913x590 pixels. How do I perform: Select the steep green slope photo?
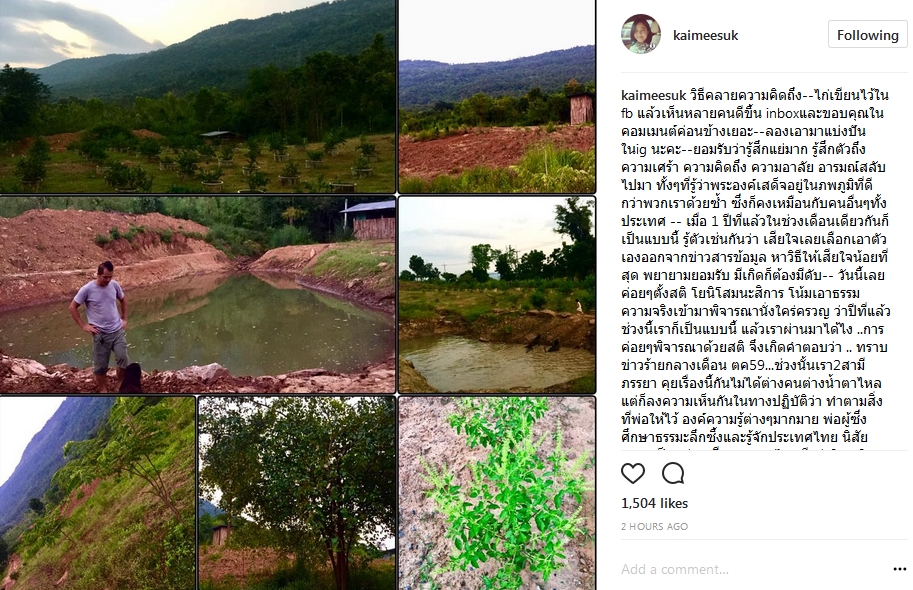click(97, 493)
